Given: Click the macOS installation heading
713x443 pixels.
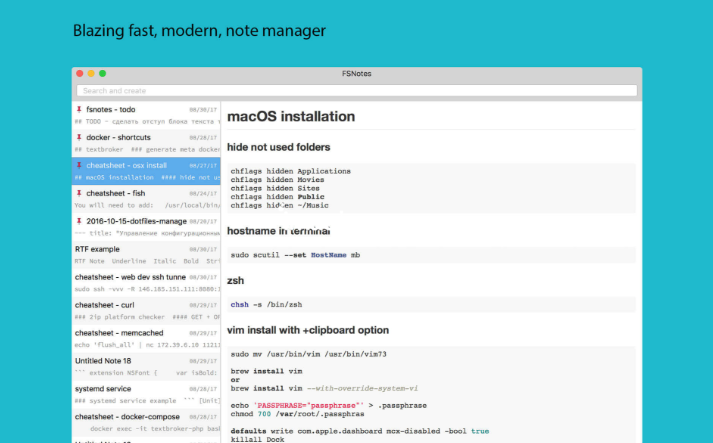Looking at the screenshot, I should click(291, 116).
